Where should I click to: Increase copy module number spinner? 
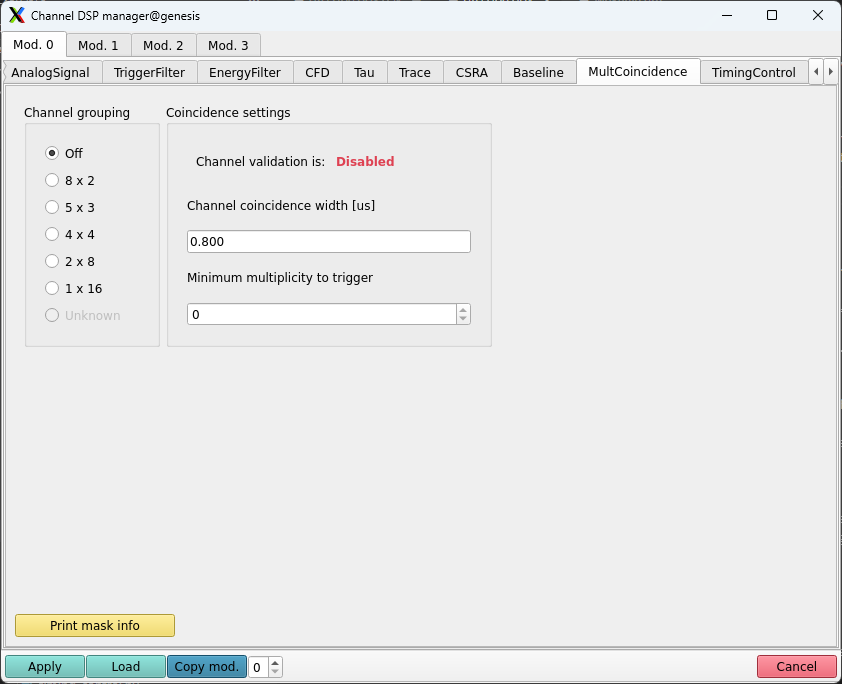tap(275, 662)
